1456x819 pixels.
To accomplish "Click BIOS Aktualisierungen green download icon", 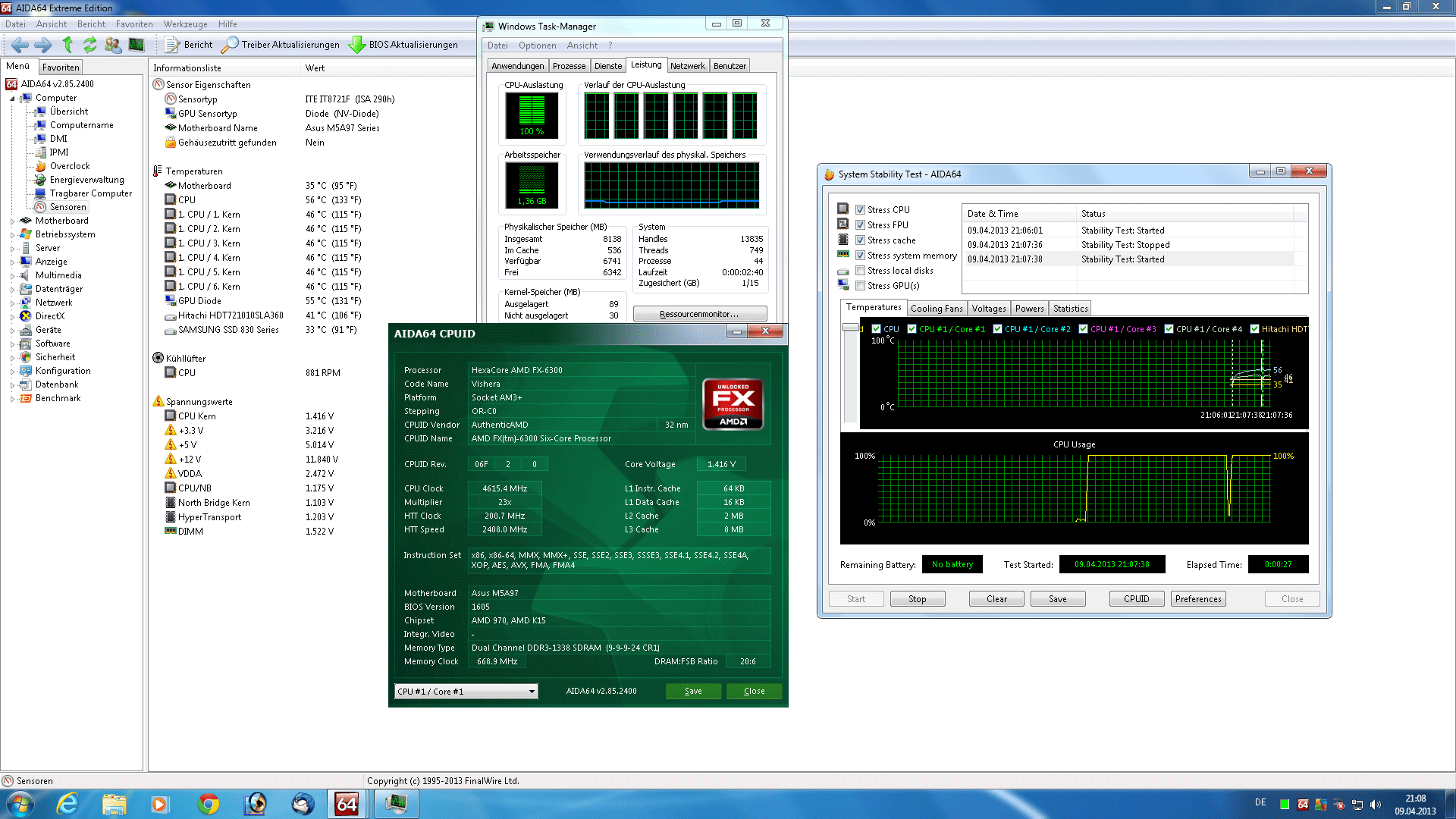I will 356,45.
